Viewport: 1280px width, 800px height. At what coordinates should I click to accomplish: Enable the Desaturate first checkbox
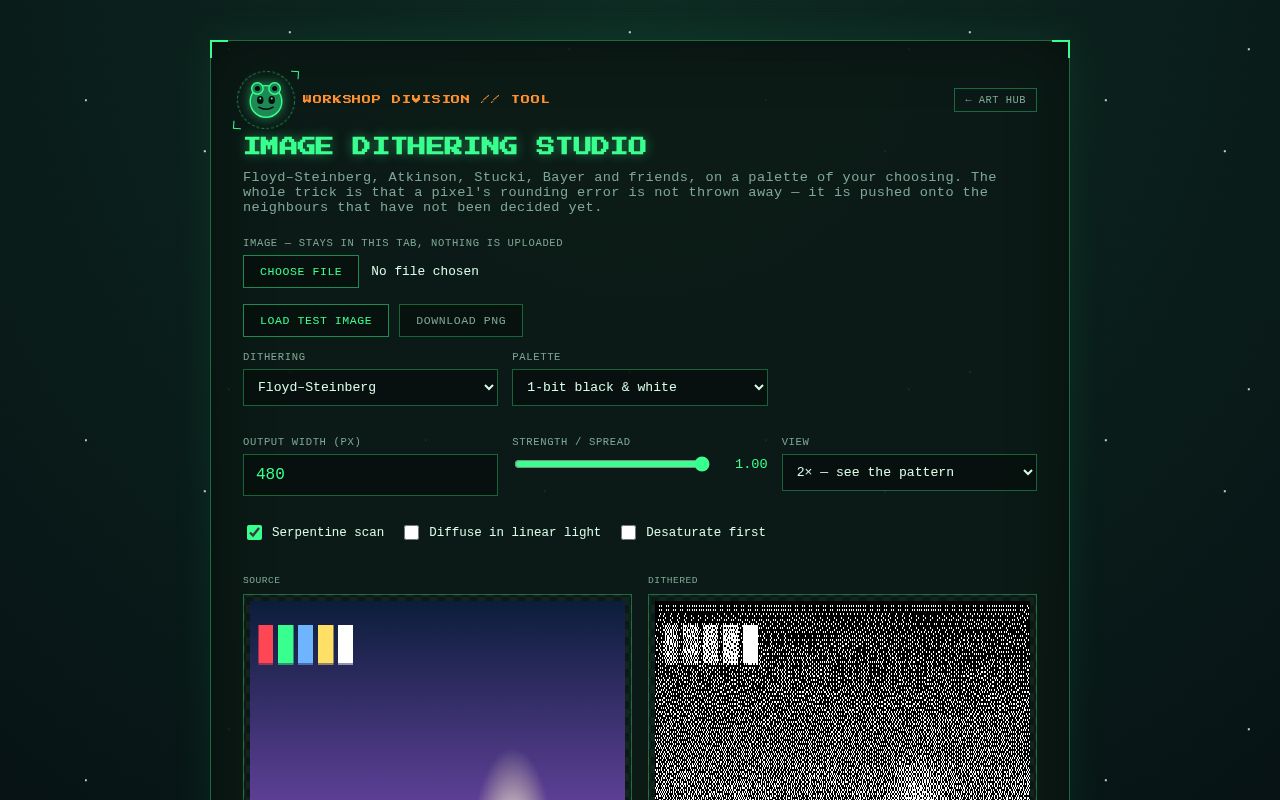(628, 532)
